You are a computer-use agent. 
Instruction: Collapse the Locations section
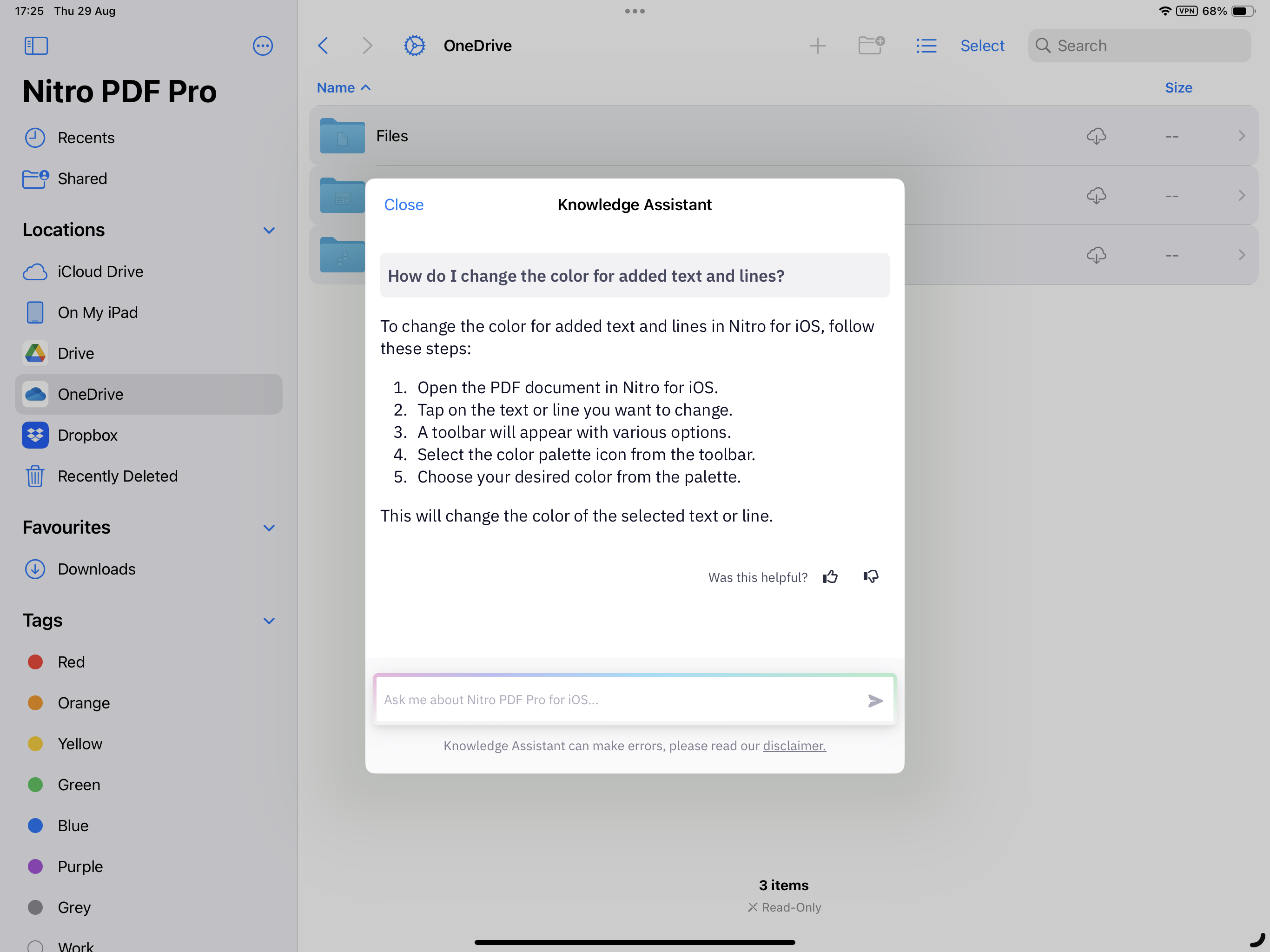coord(269,230)
